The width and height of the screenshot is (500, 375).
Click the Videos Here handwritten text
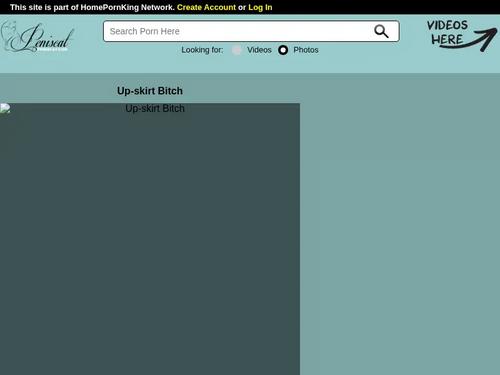447,33
